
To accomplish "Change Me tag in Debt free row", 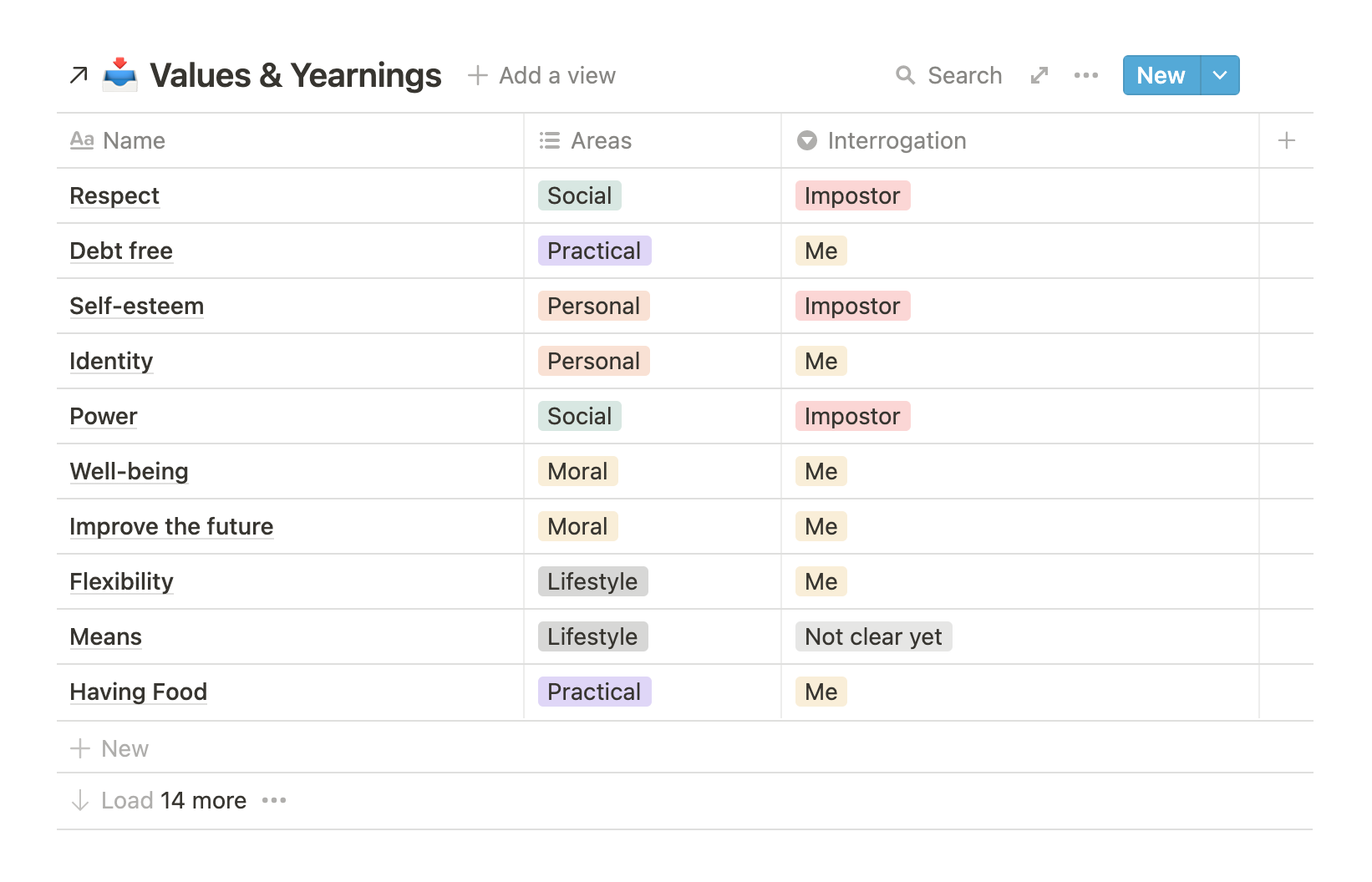I will (x=821, y=251).
